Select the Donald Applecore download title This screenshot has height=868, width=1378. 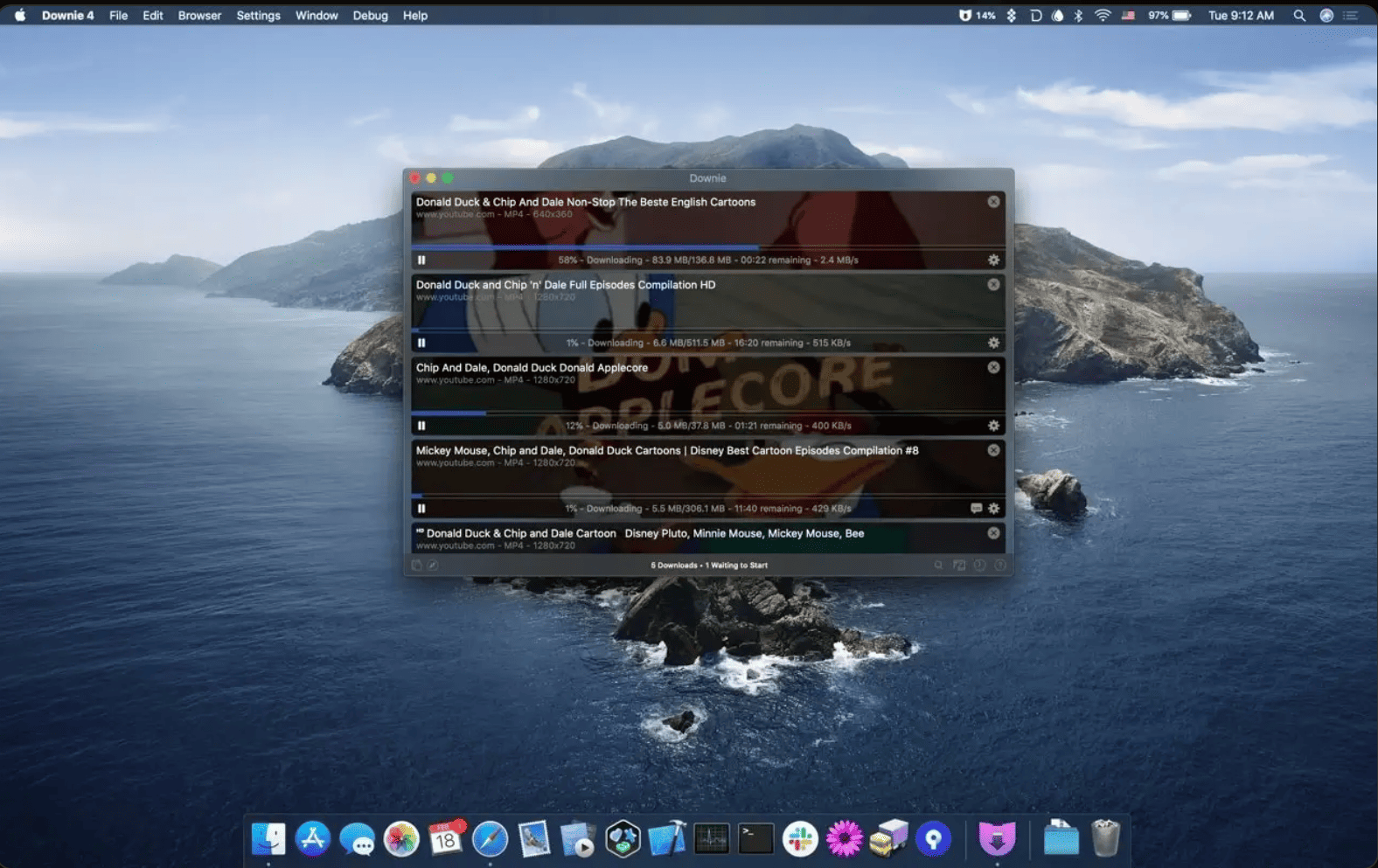point(532,367)
